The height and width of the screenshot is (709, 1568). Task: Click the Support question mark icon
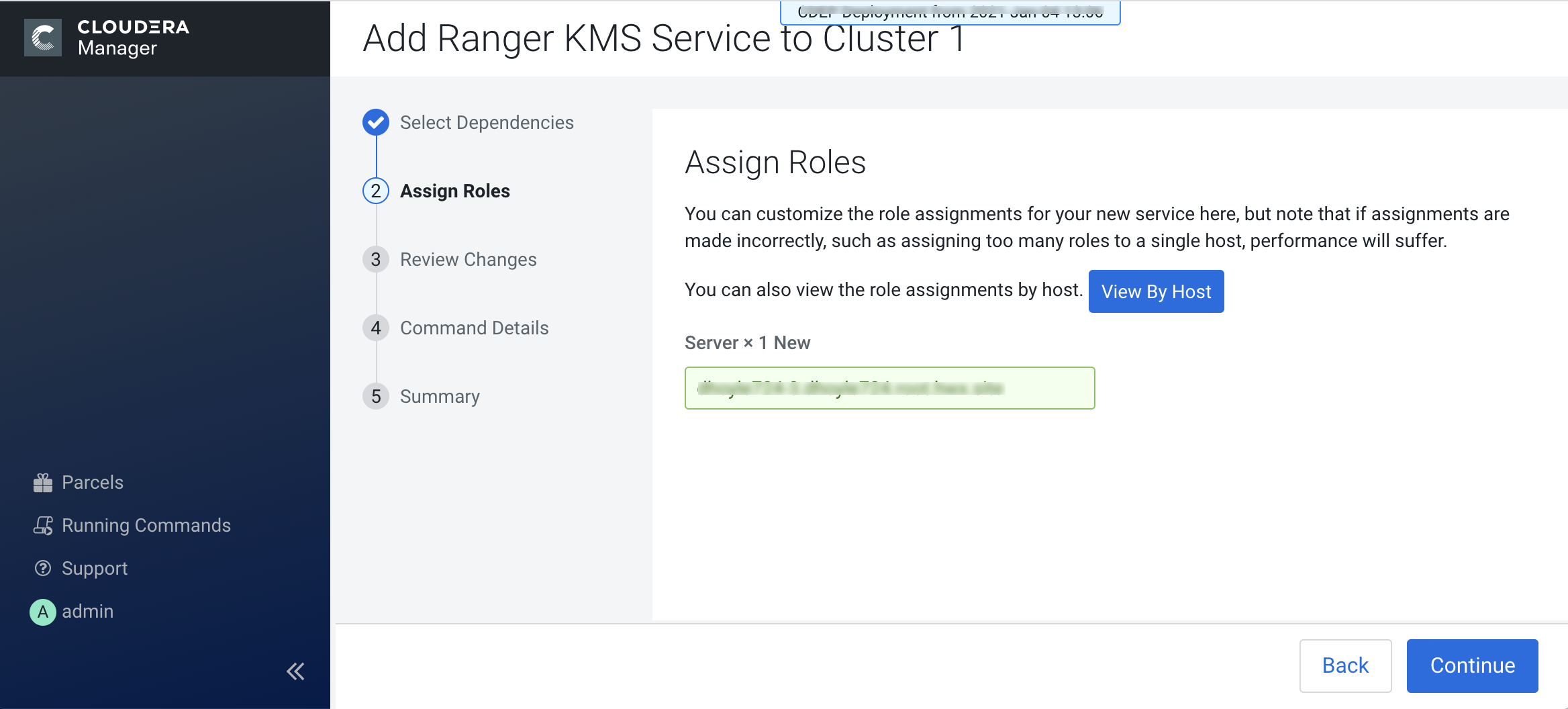pyautogui.click(x=43, y=569)
